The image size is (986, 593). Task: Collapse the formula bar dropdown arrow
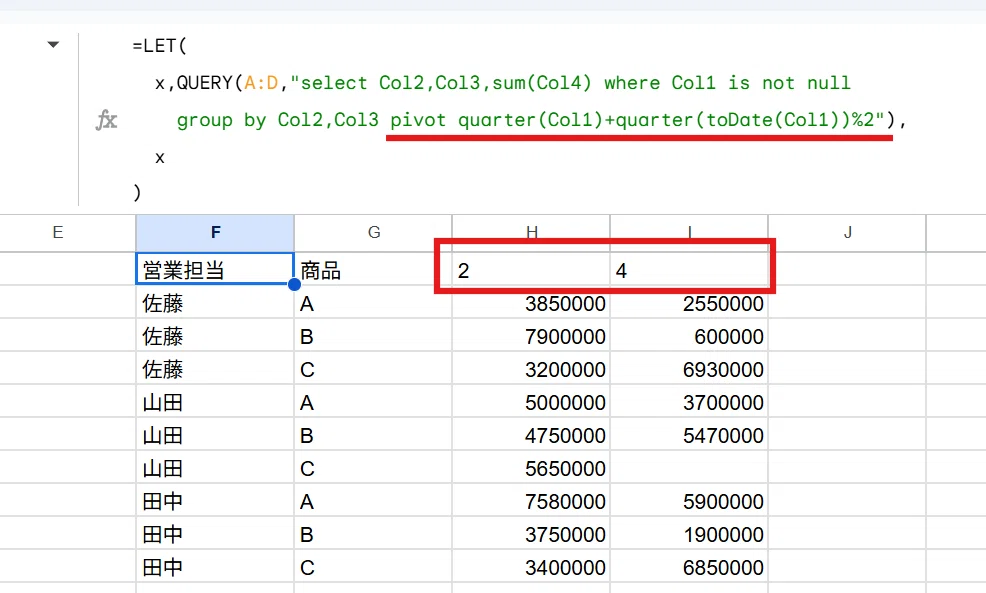(x=53, y=45)
